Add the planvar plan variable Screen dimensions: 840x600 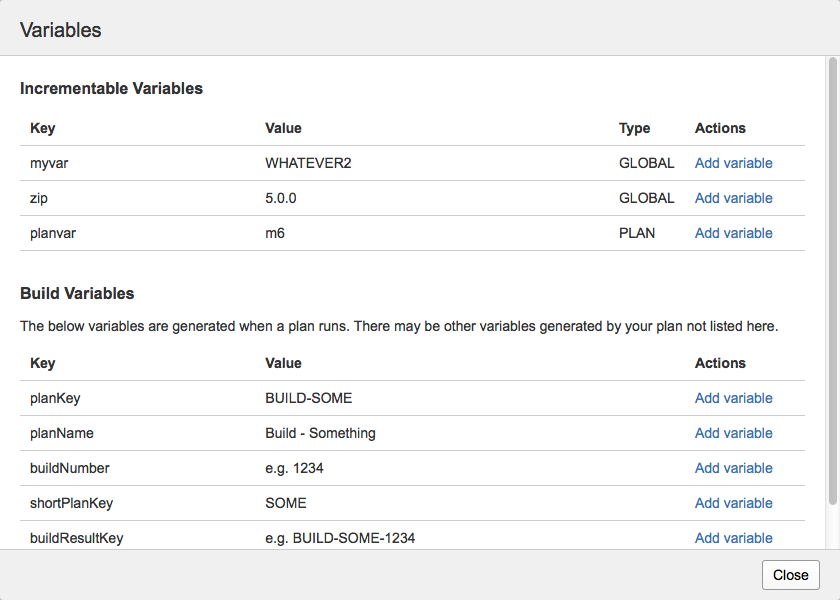pos(733,233)
